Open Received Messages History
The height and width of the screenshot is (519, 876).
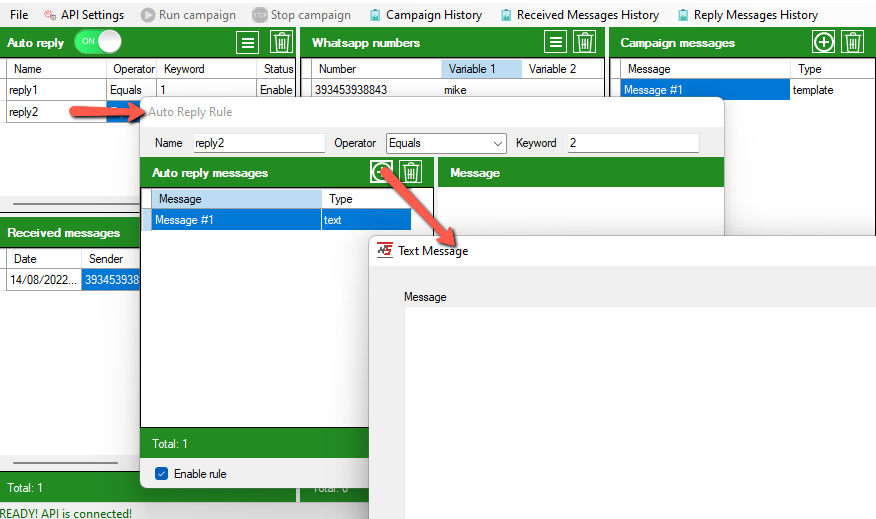click(579, 15)
